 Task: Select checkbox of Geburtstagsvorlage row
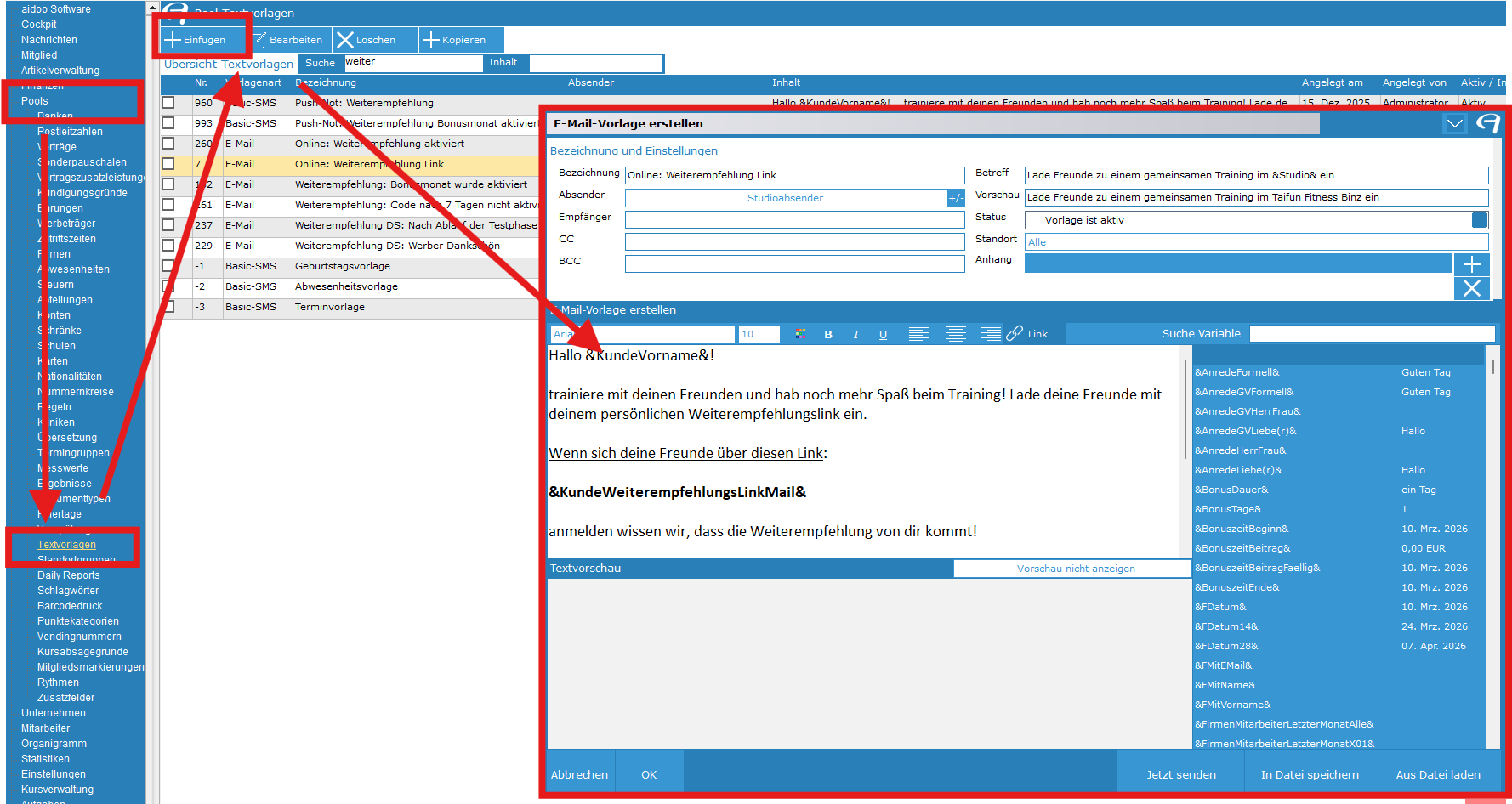click(168, 266)
